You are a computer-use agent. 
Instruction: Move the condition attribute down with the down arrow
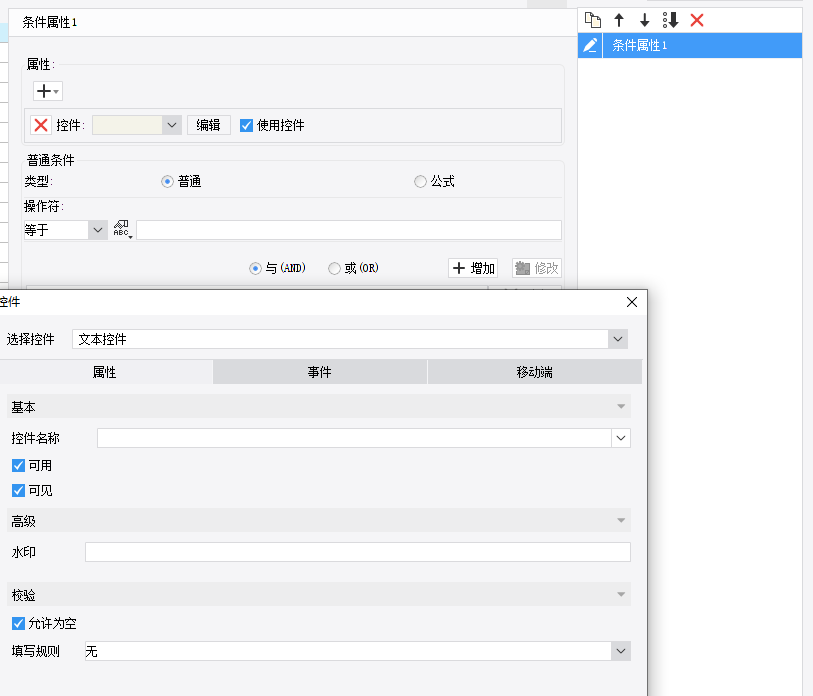[645, 20]
